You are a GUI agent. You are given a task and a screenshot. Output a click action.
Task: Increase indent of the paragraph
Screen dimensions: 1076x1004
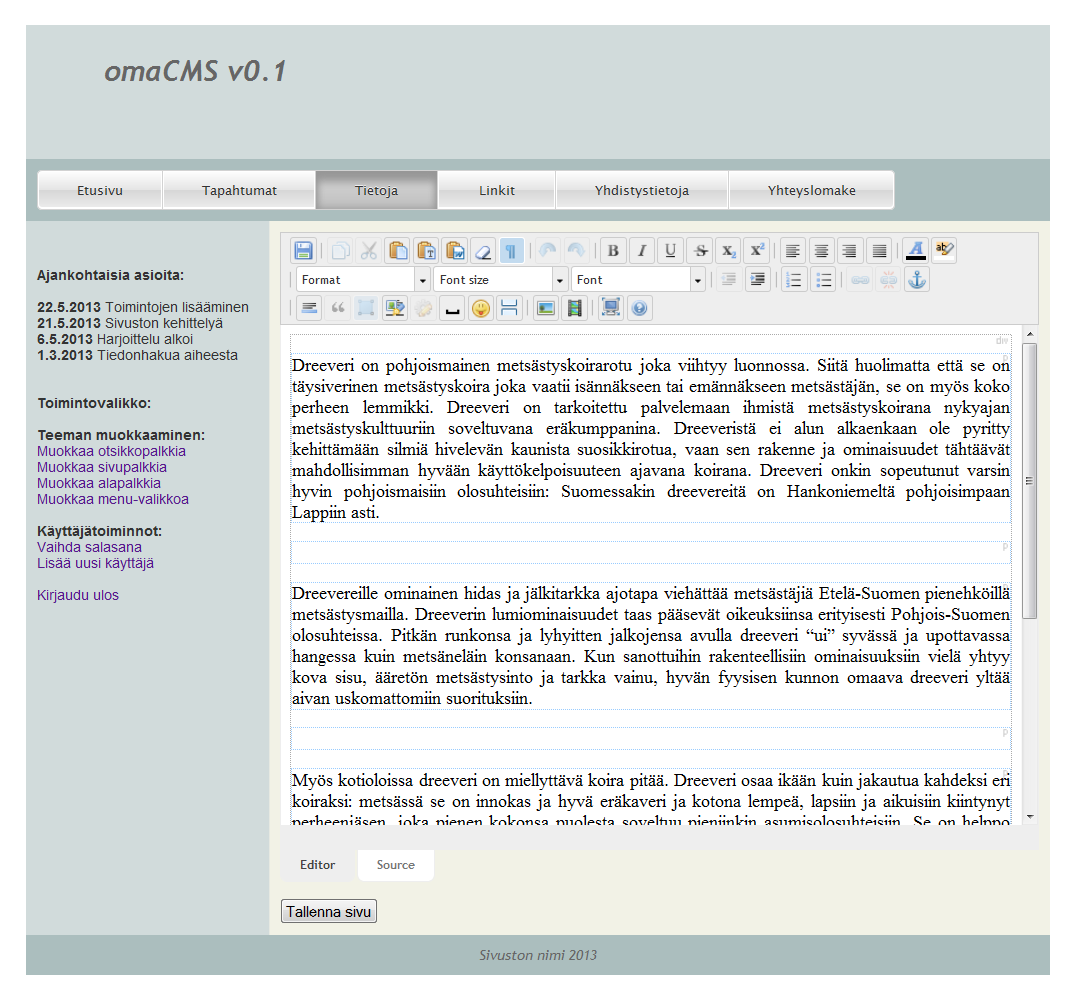[757, 279]
